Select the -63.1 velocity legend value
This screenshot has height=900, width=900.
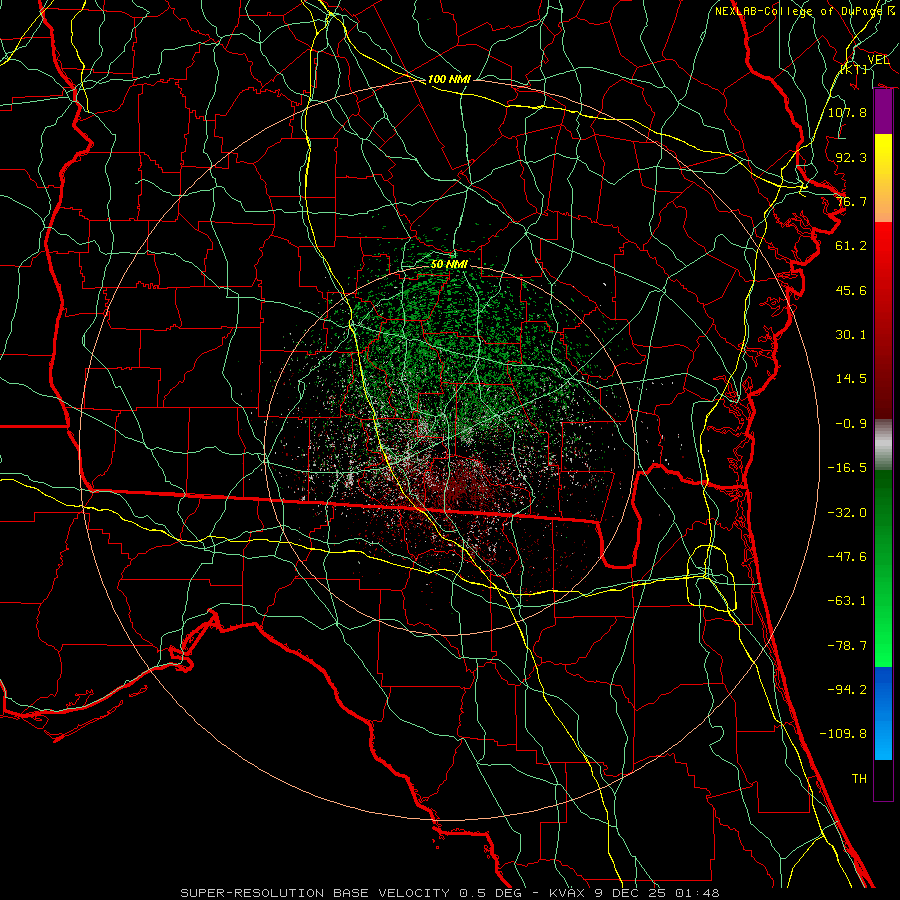(x=847, y=601)
